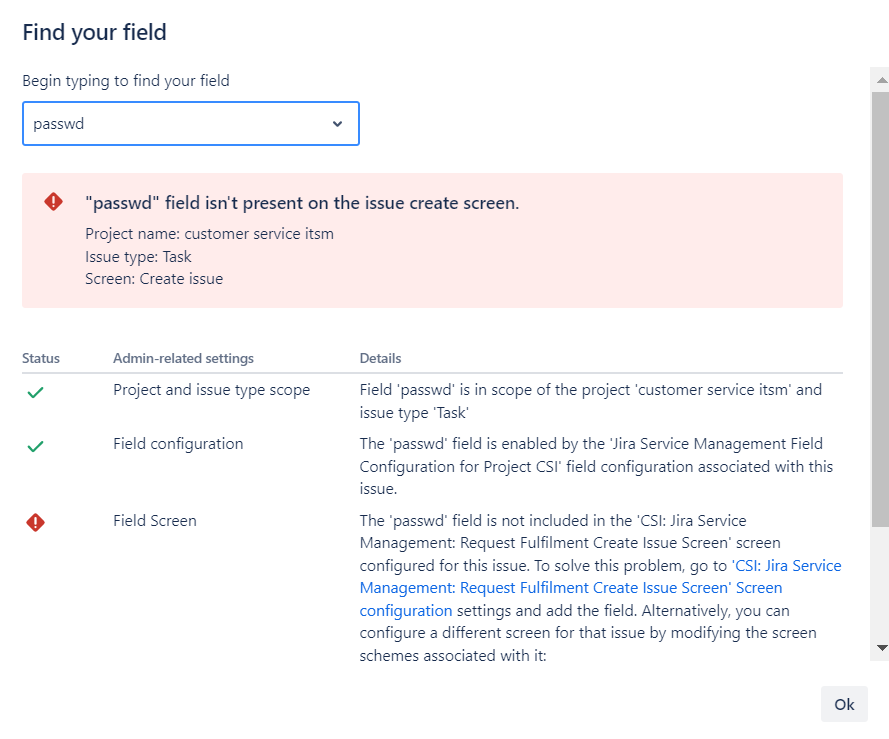Click 'Project name: customer service itsm' text
Image resolution: width=889 pixels, height=739 pixels.
(x=209, y=234)
